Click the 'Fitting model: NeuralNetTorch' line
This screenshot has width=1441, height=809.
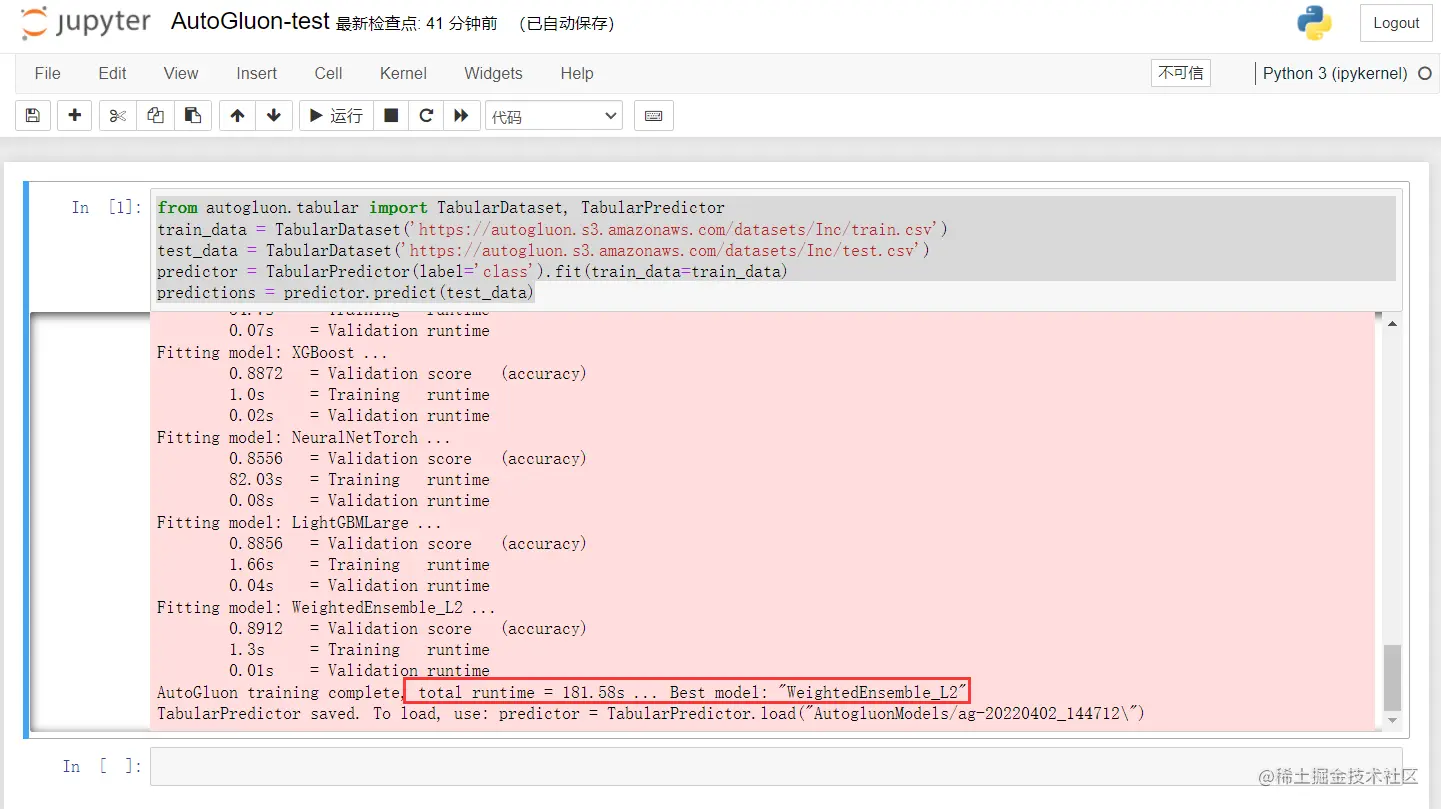click(304, 437)
